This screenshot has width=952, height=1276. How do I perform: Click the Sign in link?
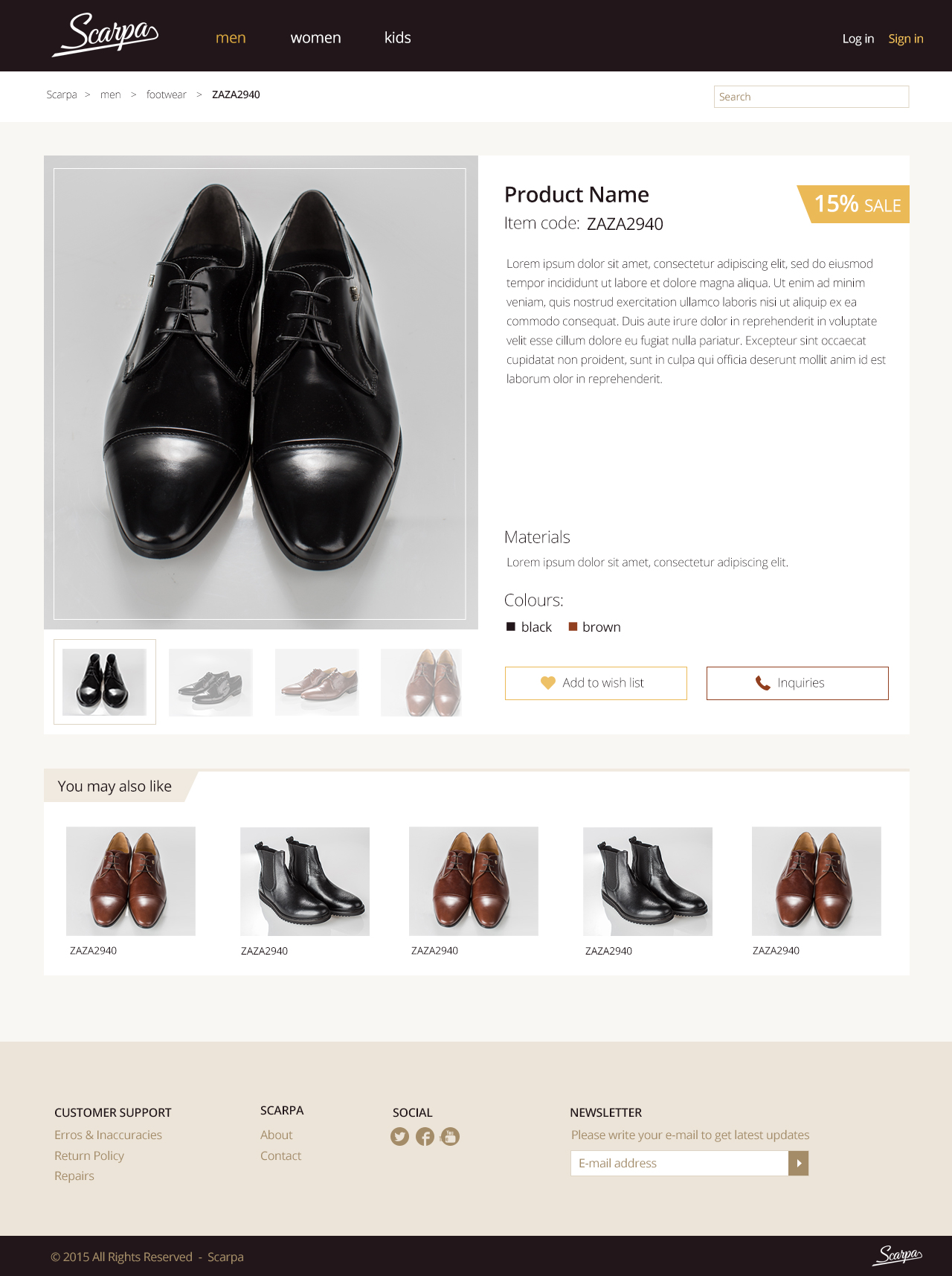(905, 38)
